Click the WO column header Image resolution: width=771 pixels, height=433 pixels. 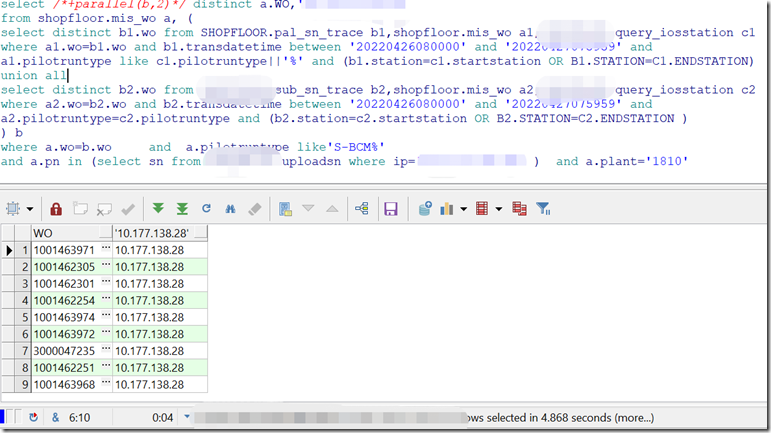72,233
